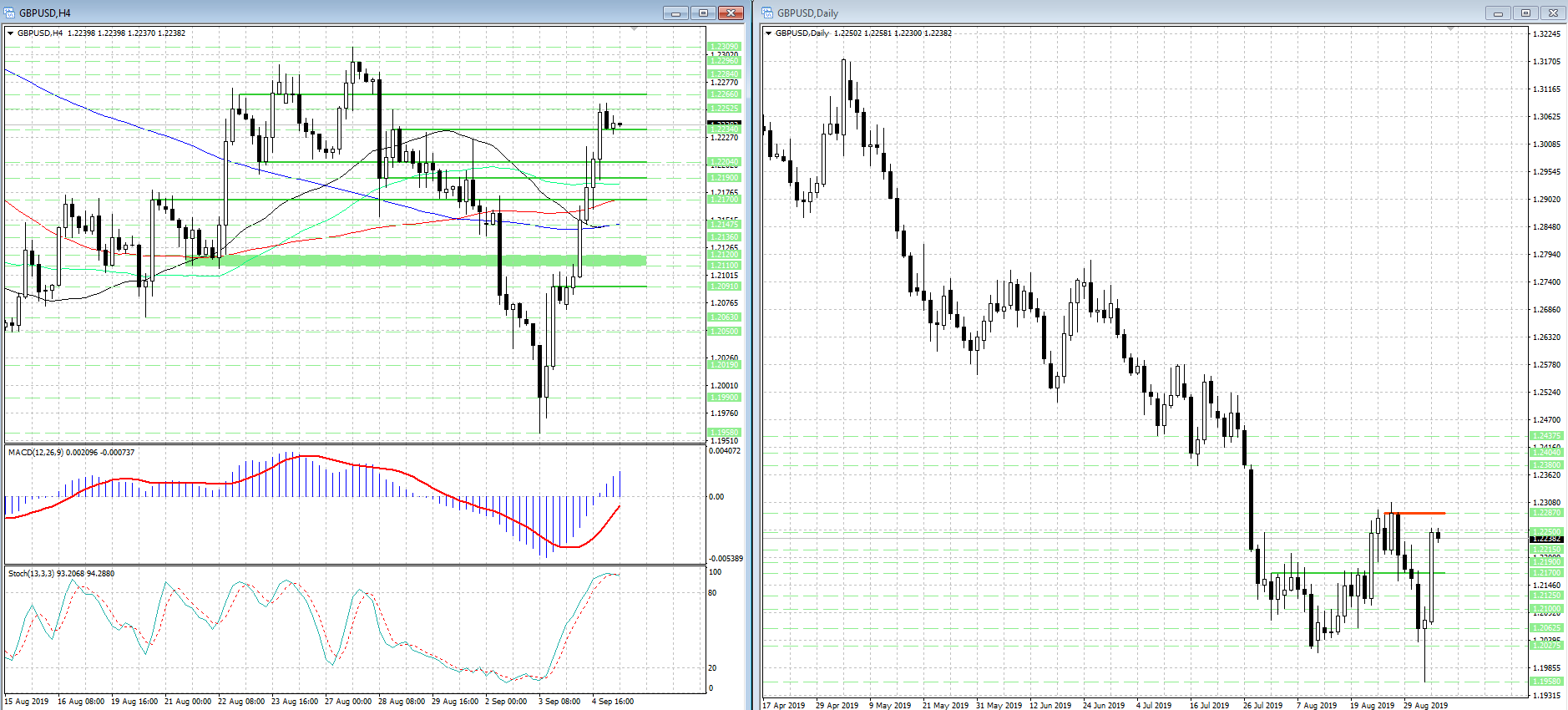Click the GBPUSD,Daily chart window icon
The image size is (1568, 710).
pos(768,13)
